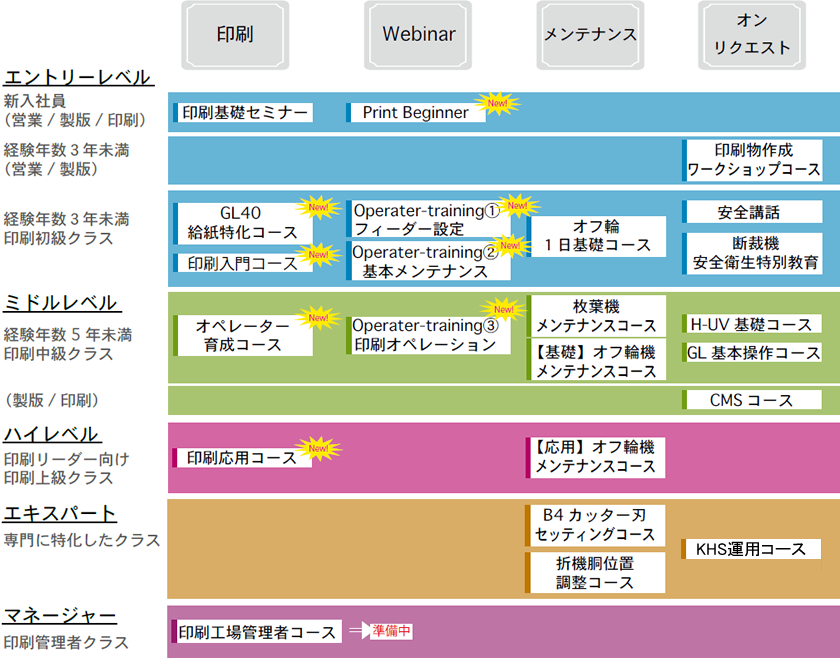Open 印刷工場管理者コース
Screen dimensions: 840x658
tap(257, 631)
